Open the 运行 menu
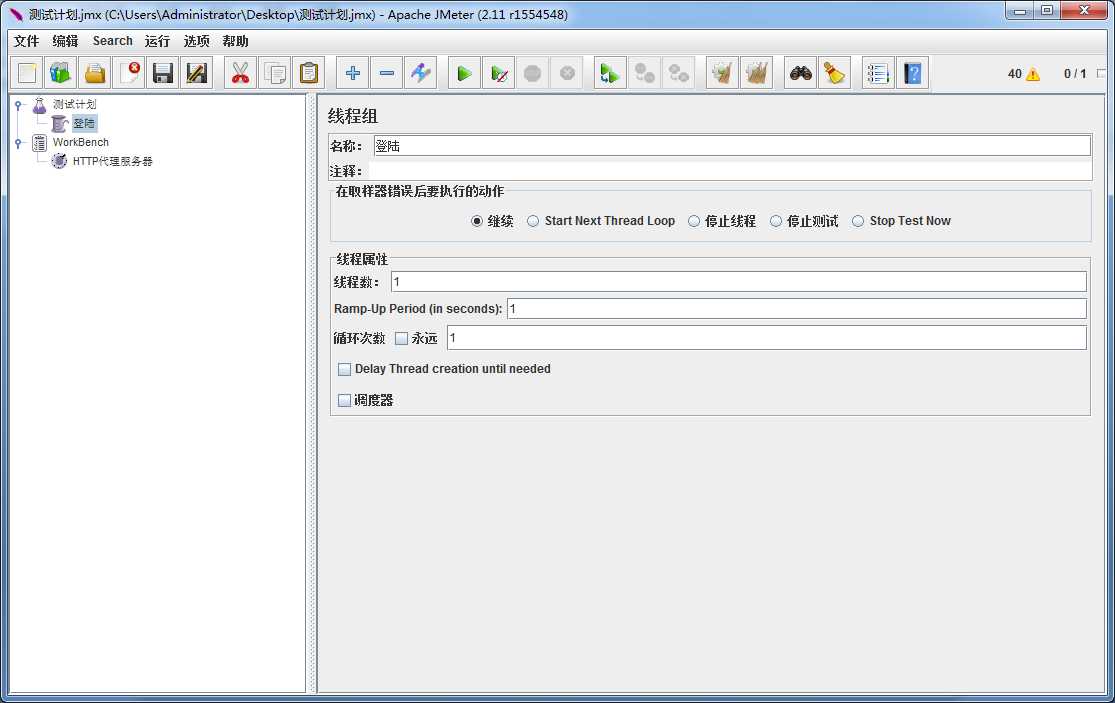This screenshot has width=1115, height=703. [157, 41]
